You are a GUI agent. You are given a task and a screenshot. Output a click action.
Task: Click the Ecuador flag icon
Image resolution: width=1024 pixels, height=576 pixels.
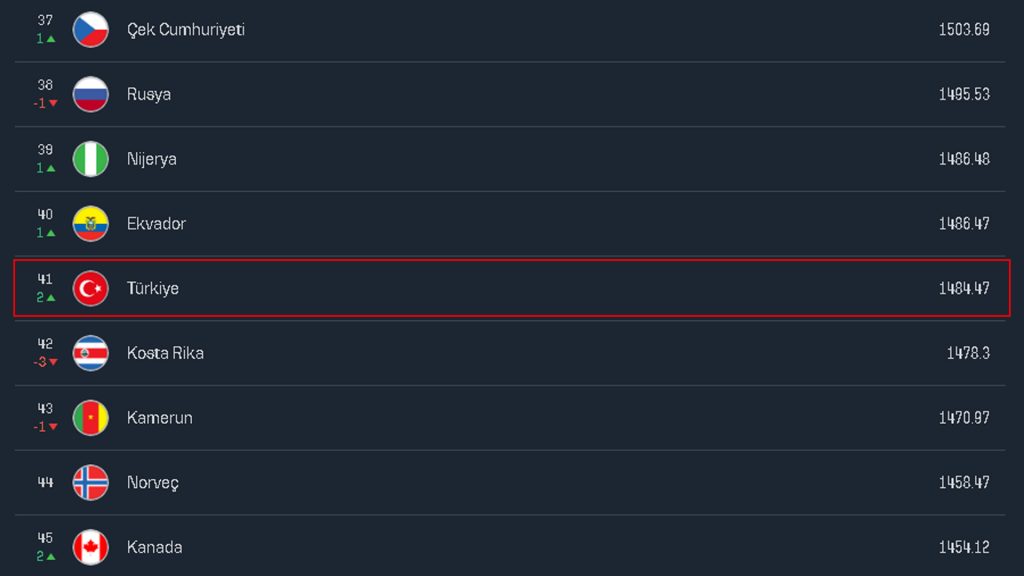click(x=91, y=224)
